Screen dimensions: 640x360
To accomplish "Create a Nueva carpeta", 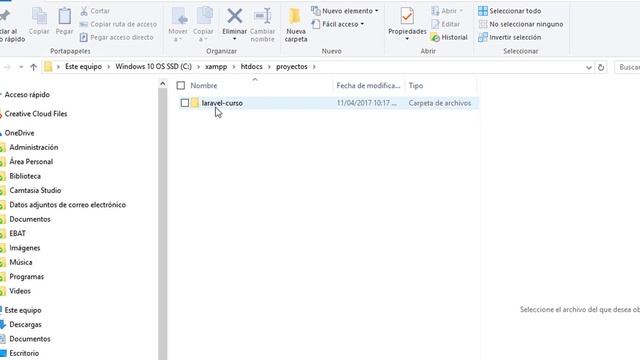I will [296, 24].
